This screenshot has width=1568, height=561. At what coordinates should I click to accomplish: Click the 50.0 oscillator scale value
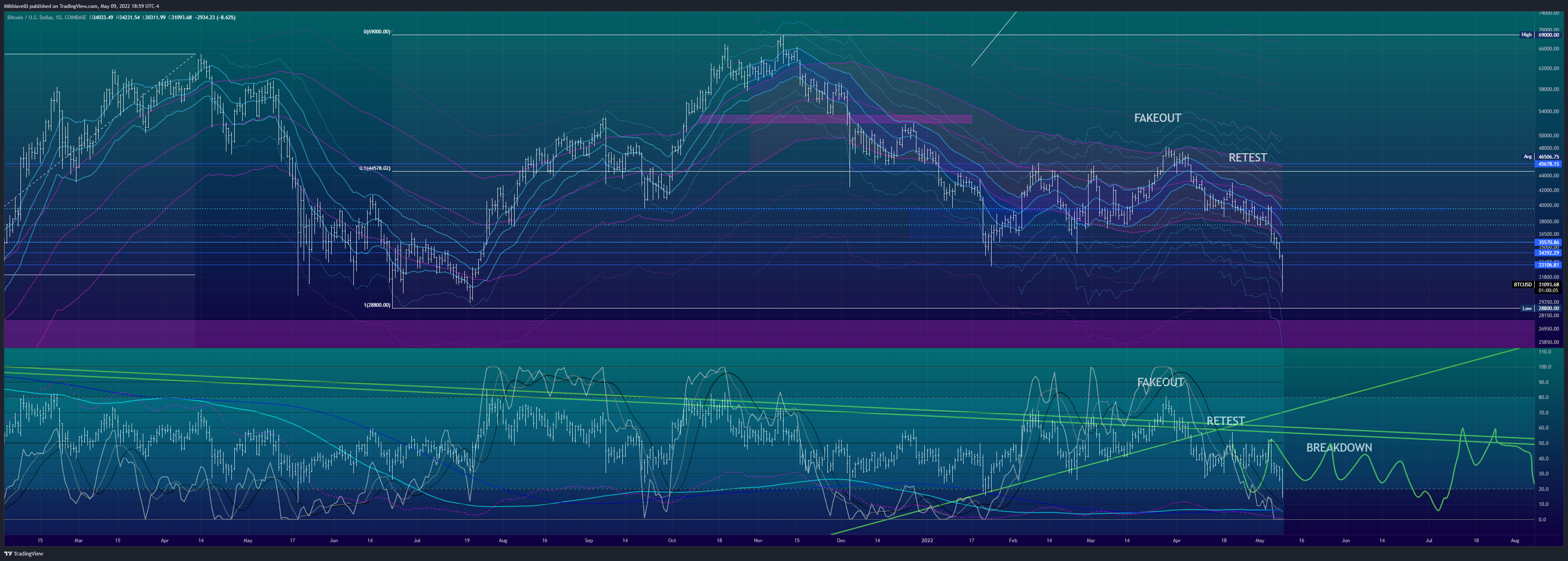coord(1543,444)
